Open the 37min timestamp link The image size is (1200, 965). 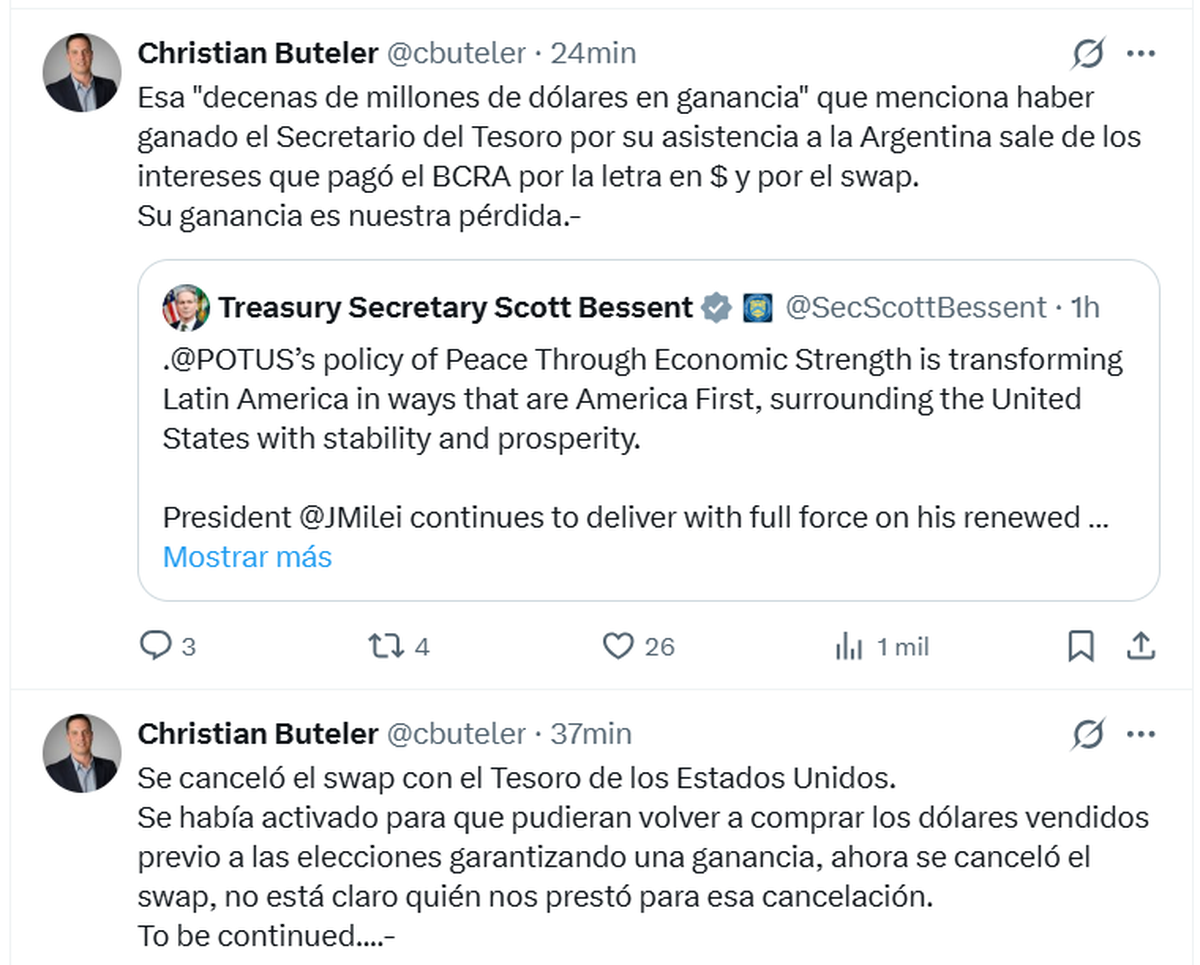click(x=591, y=735)
